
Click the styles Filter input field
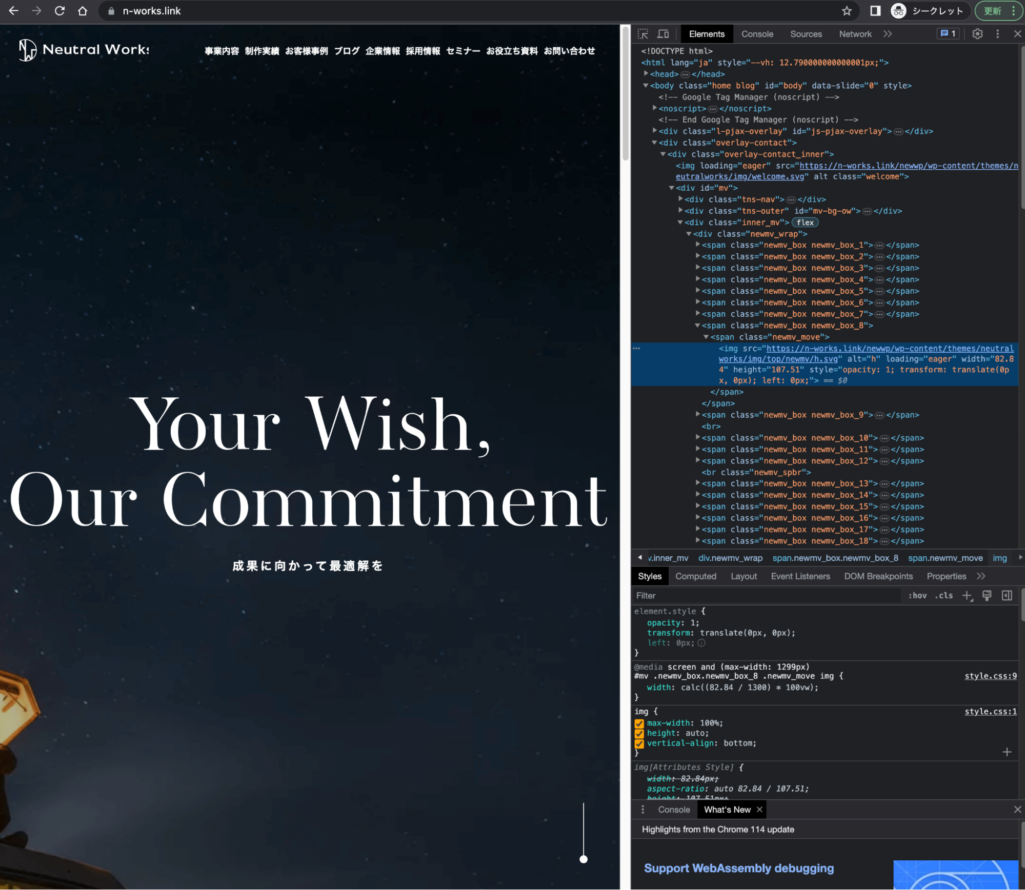760,596
